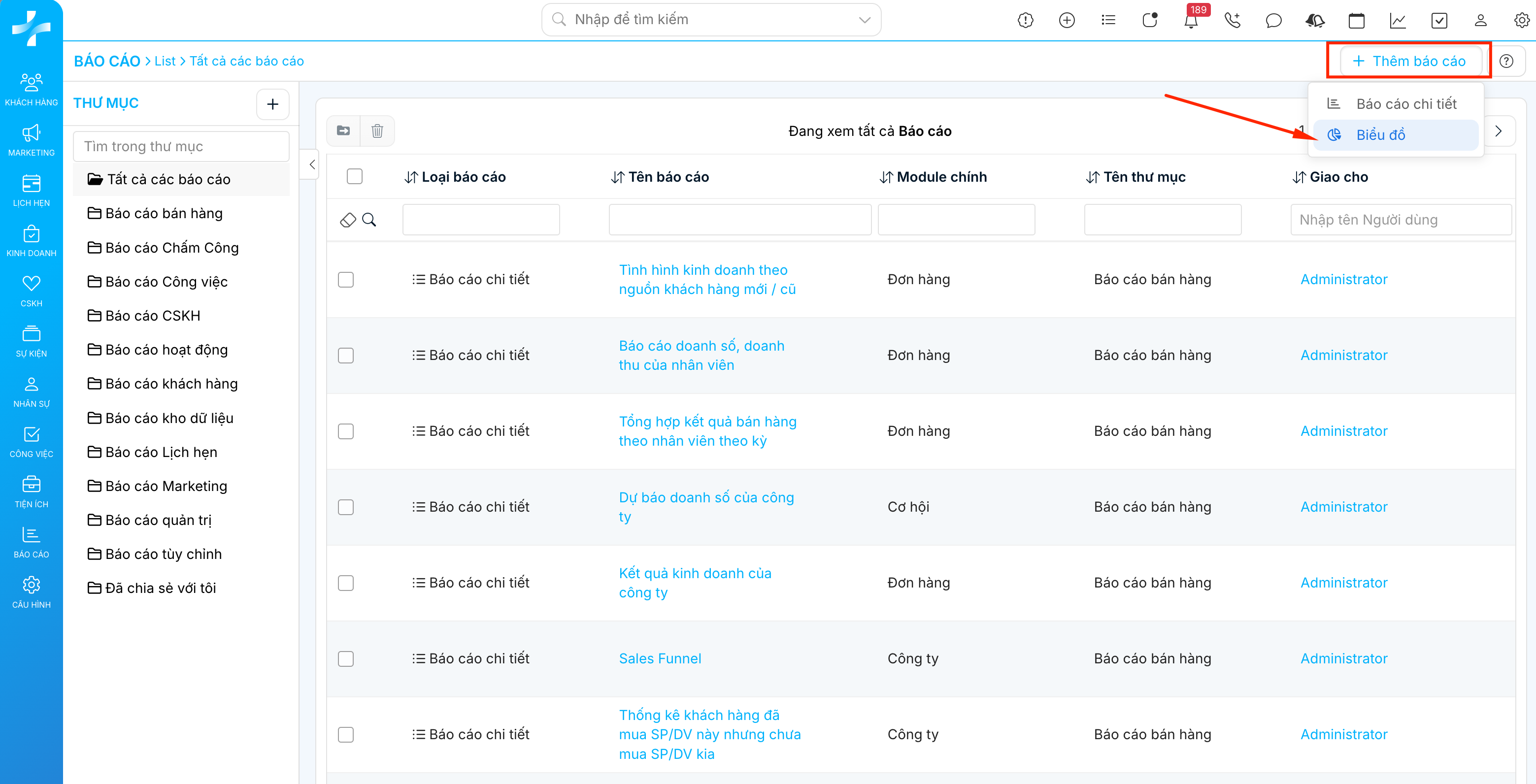Click the chat bubble icon in top bar
1536x784 pixels.
(x=1273, y=21)
